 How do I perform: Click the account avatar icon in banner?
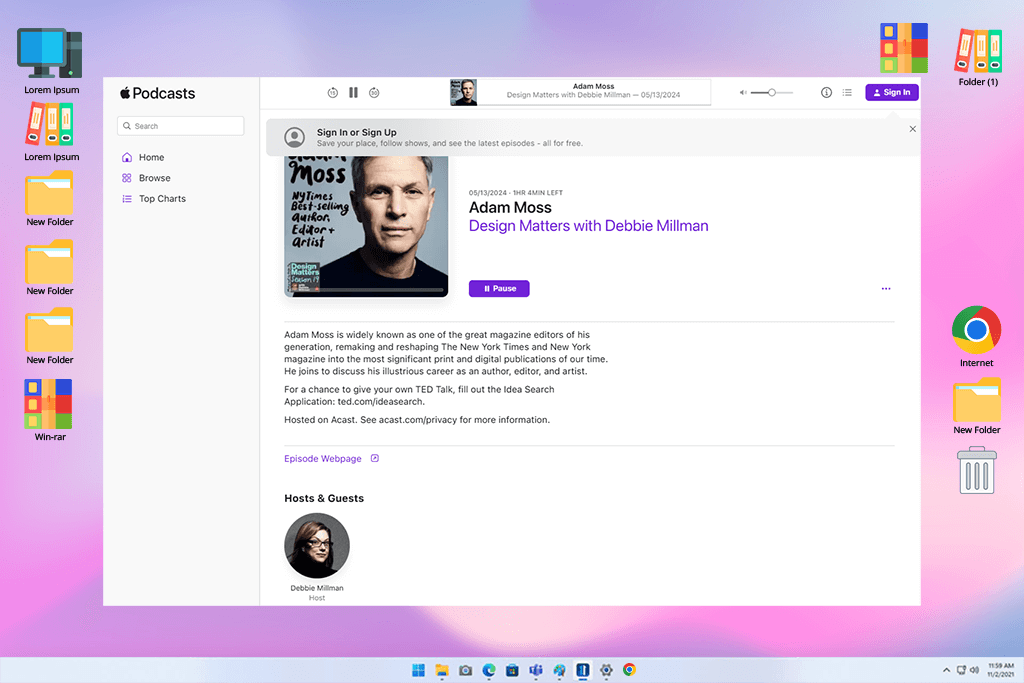pos(295,137)
